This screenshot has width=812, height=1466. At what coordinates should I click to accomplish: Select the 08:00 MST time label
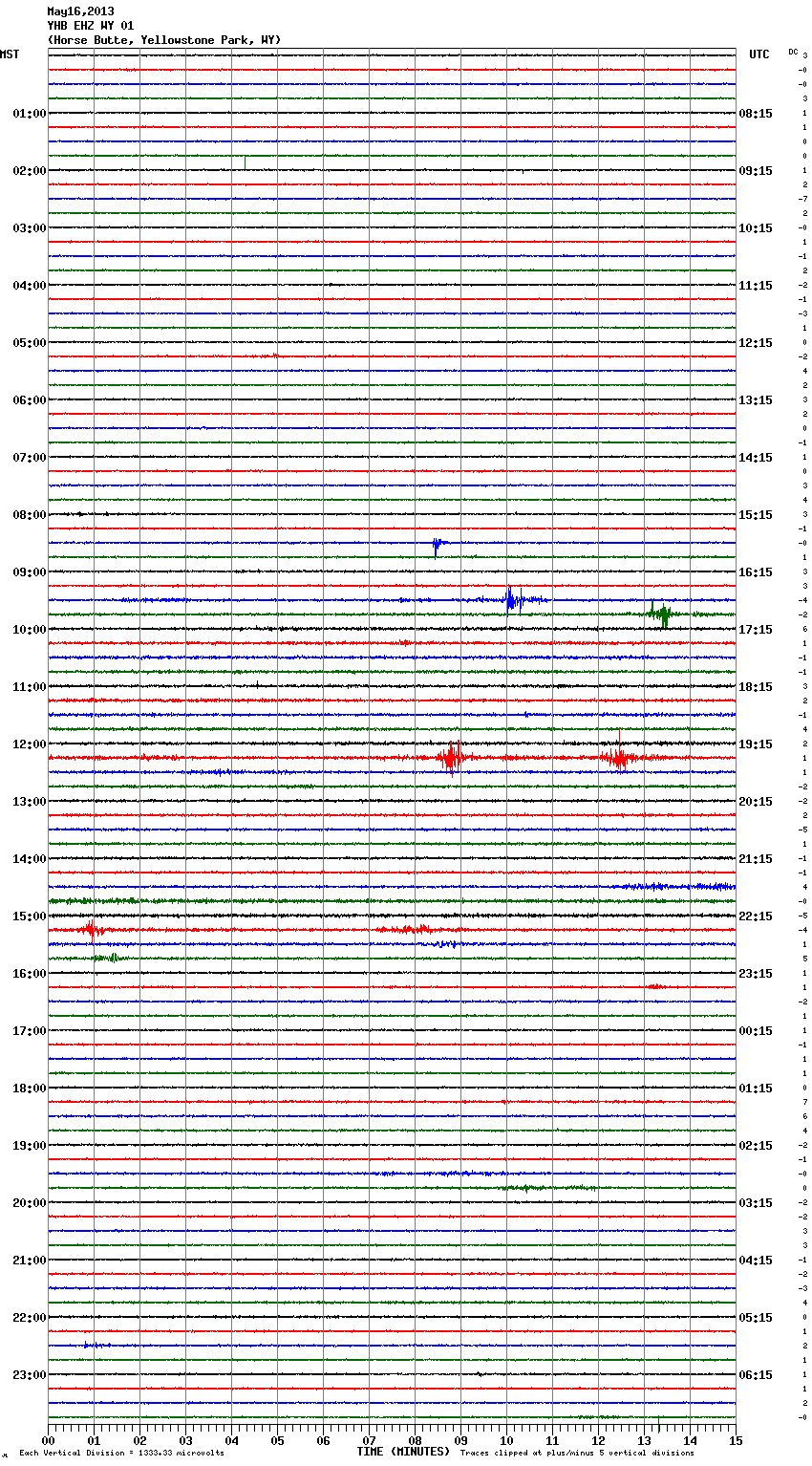[x=30, y=515]
